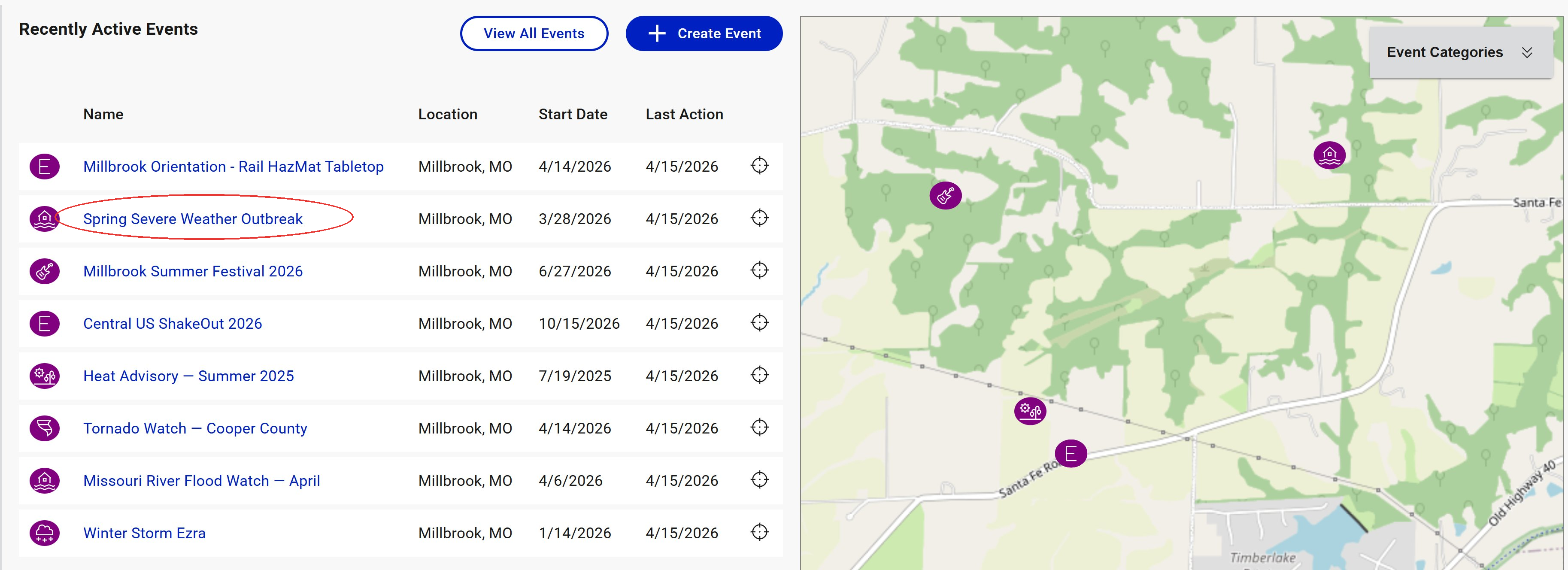Viewport: 1568px width, 570px height.
Task: Select the tornado icon for Tornado Watch — Cooper County
Action: [x=45, y=428]
